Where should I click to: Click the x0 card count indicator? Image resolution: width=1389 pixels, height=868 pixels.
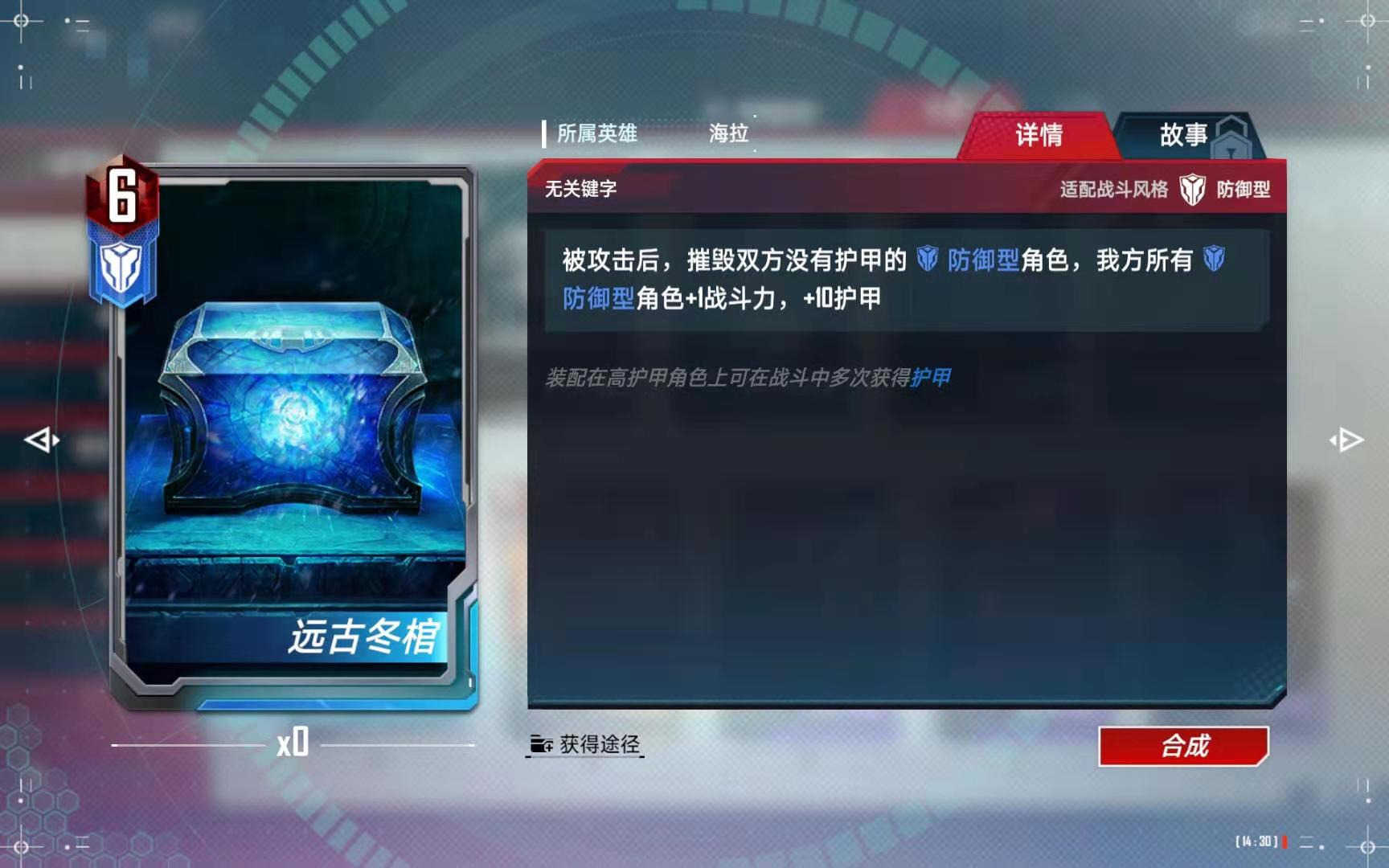click(x=293, y=743)
